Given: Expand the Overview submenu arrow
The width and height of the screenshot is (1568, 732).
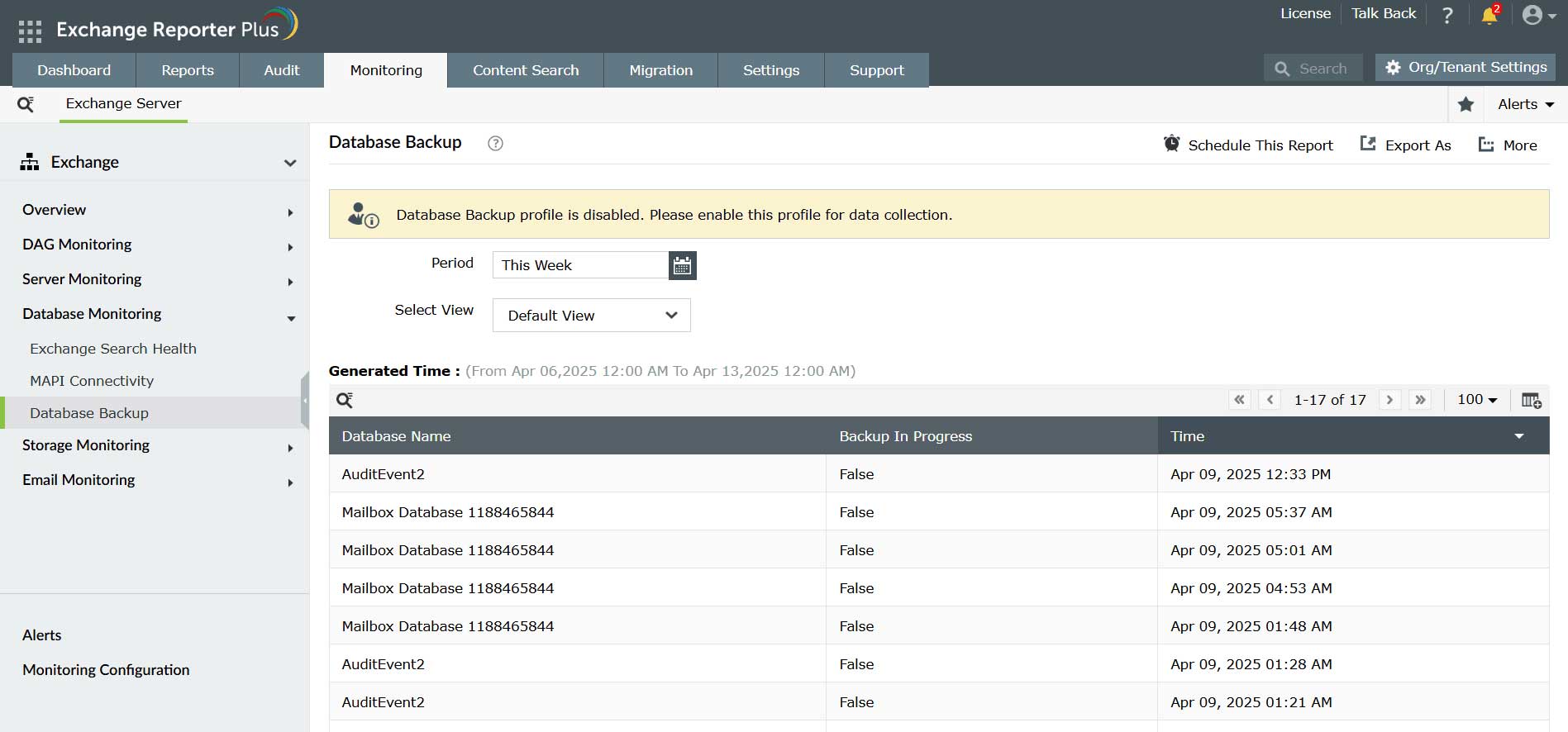Looking at the screenshot, I should [290, 212].
